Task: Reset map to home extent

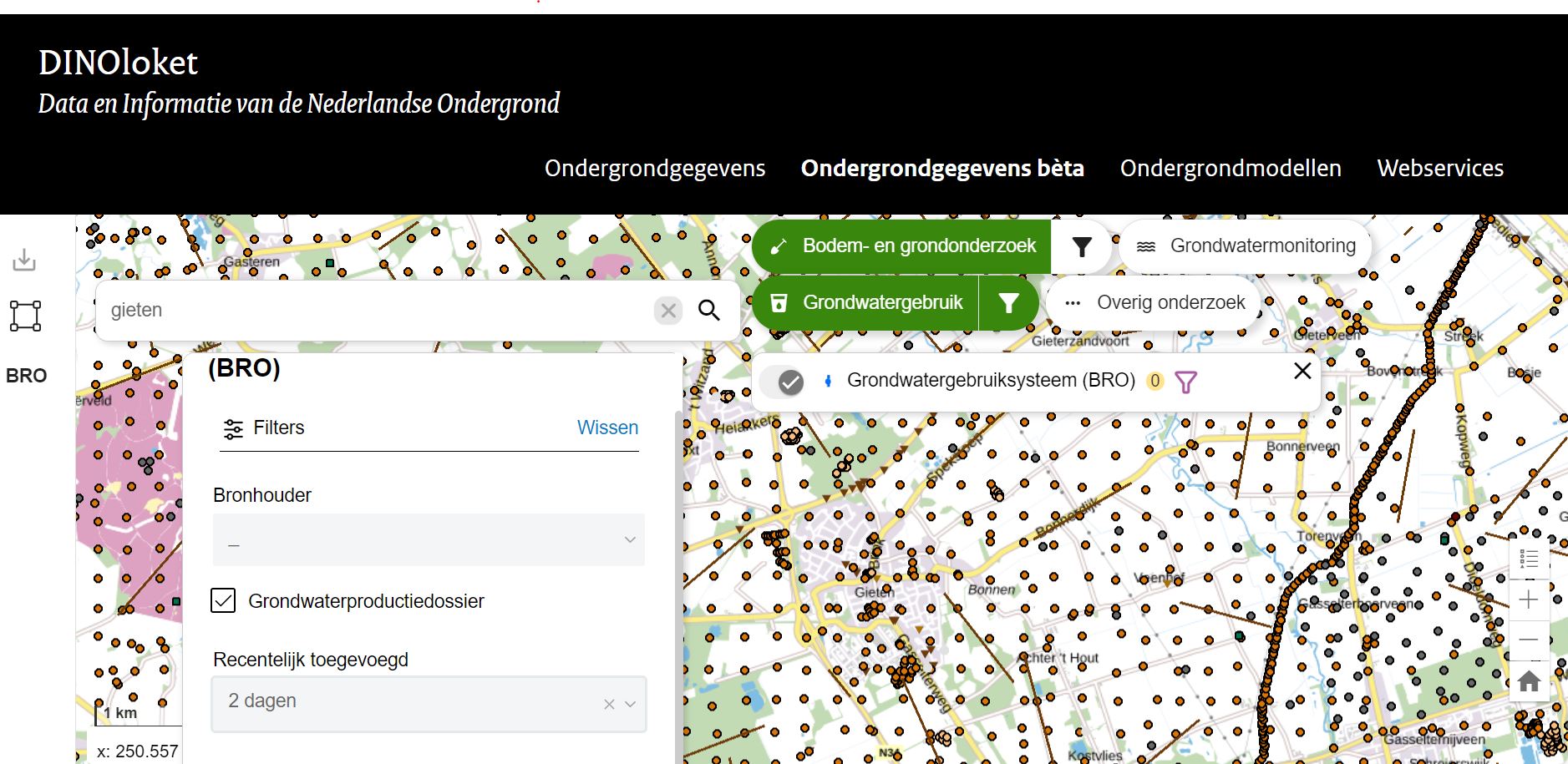Action: (x=1529, y=681)
